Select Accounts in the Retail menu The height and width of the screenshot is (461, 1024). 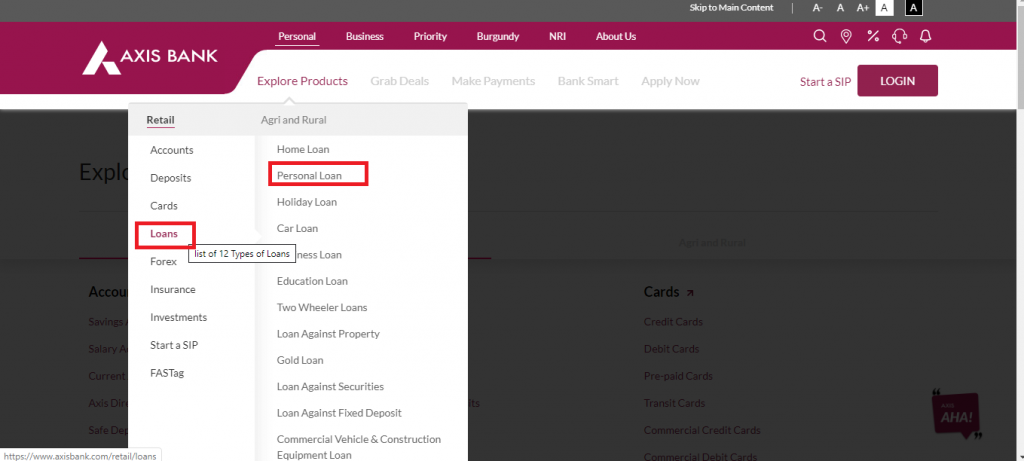coord(172,150)
